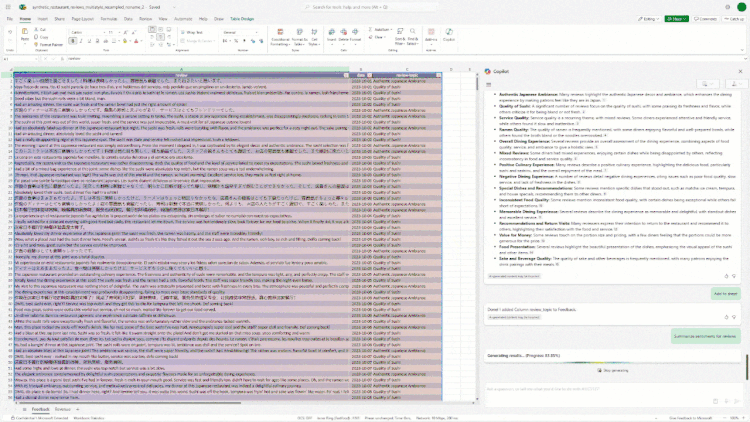Click the Name Box showing A1
This screenshot has width=750, height=422.
(x=19, y=59)
